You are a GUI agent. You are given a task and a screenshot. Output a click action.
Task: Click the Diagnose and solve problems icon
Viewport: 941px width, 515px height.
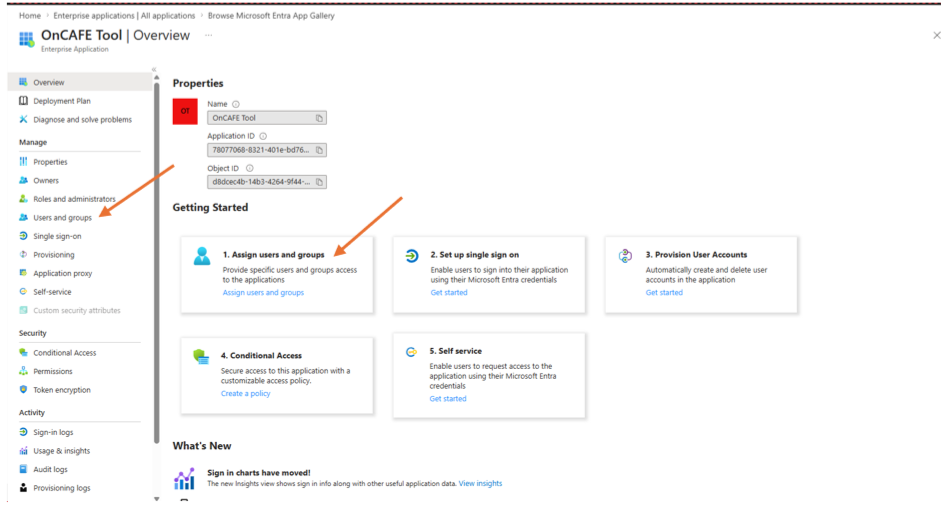[23, 119]
